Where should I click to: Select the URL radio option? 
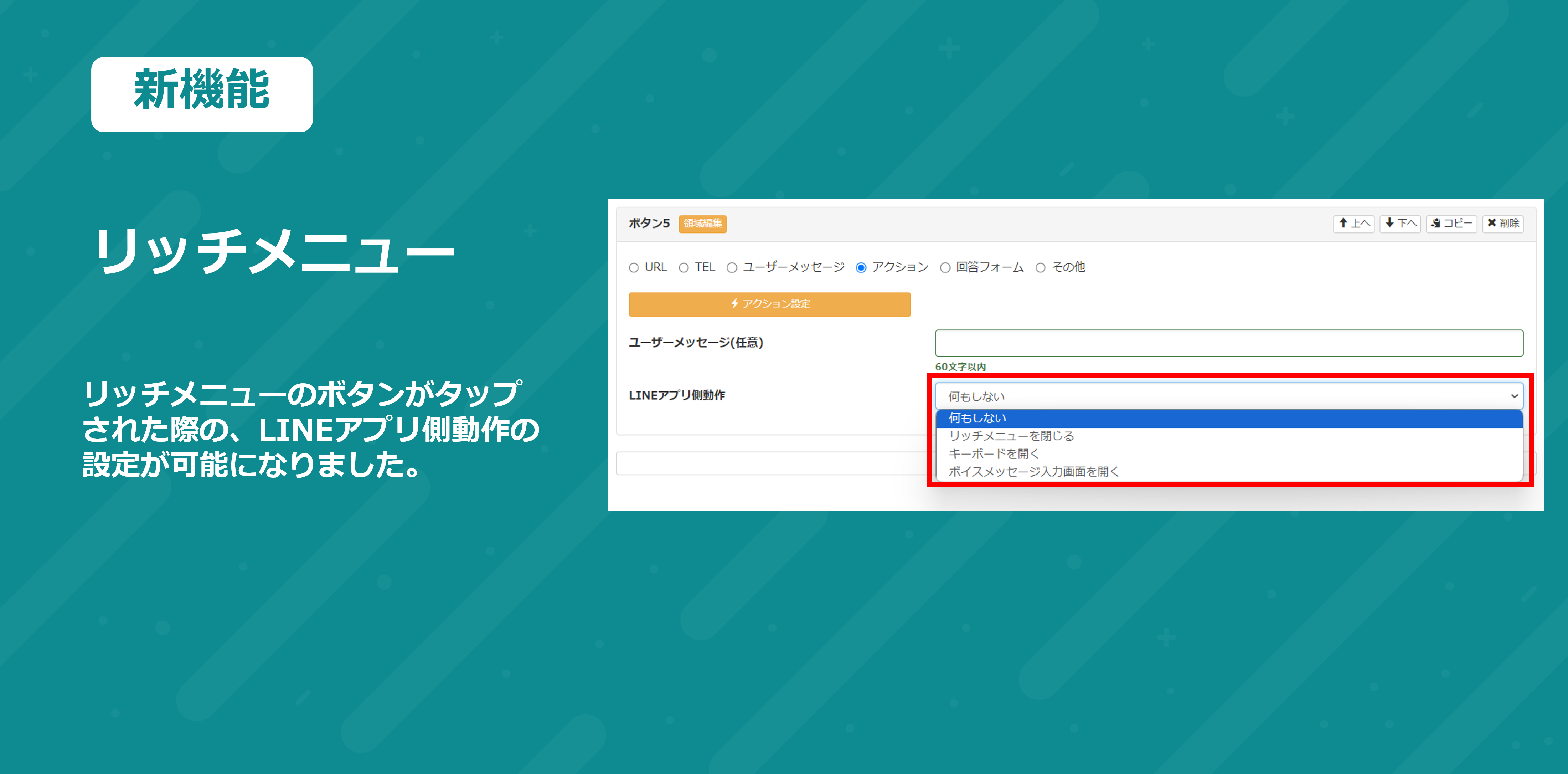pos(634,267)
